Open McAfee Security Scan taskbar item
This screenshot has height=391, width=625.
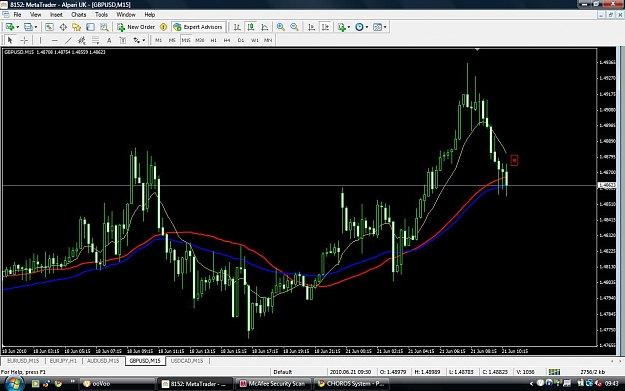[x=273, y=383]
